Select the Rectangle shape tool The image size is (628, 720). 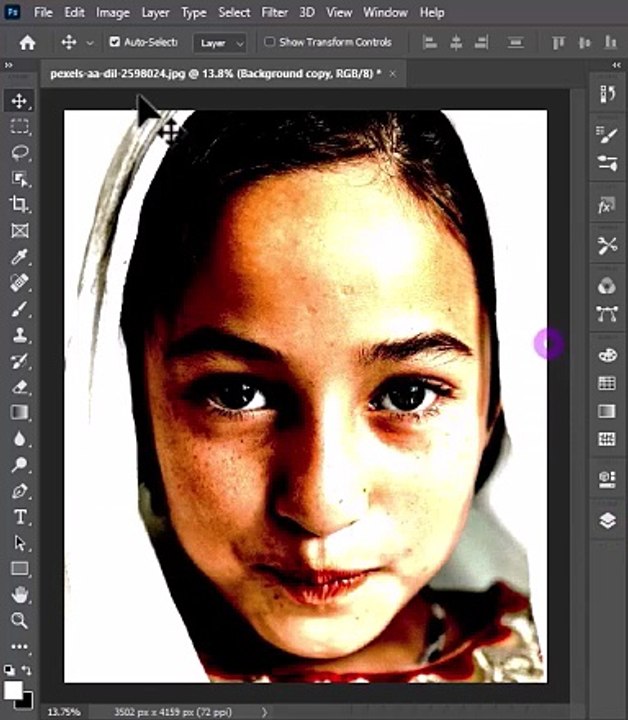click(19, 569)
